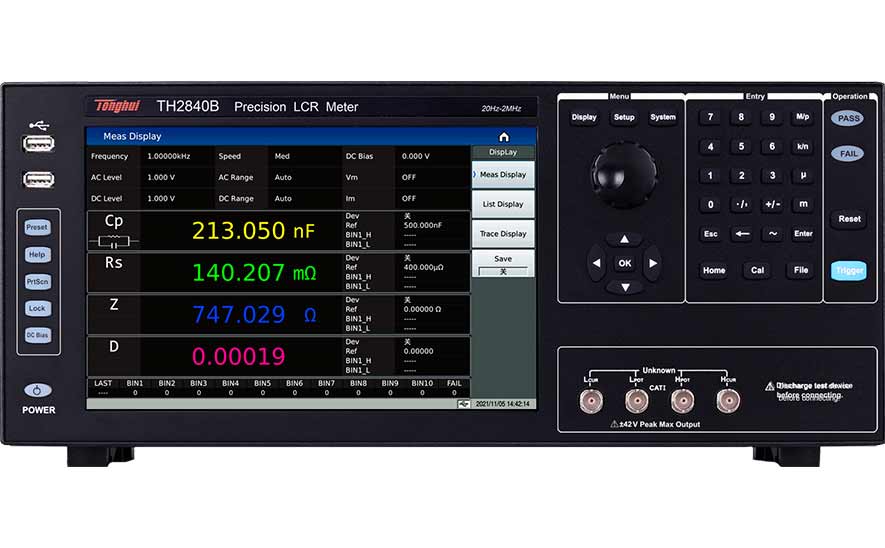Click the Lpot BNC connector

(x=637, y=401)
